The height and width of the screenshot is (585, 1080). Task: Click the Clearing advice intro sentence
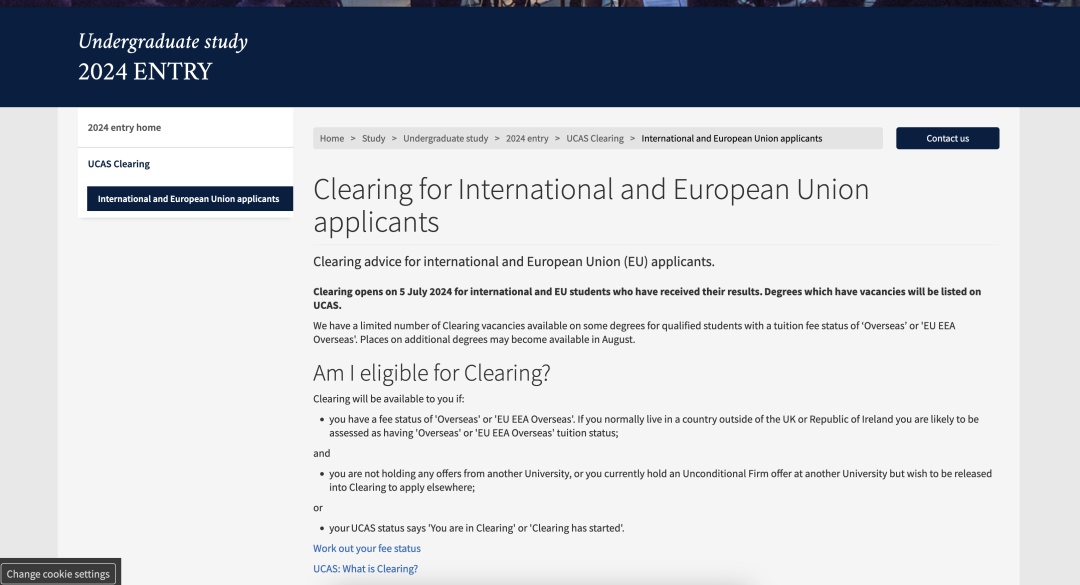coord(514,262)
